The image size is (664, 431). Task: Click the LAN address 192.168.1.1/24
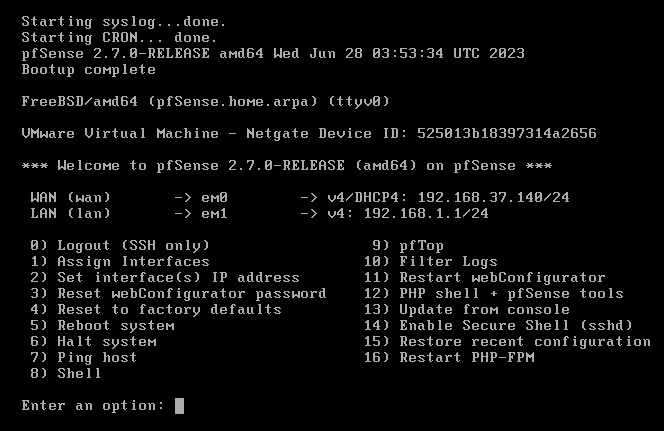(x=439, y=213)
